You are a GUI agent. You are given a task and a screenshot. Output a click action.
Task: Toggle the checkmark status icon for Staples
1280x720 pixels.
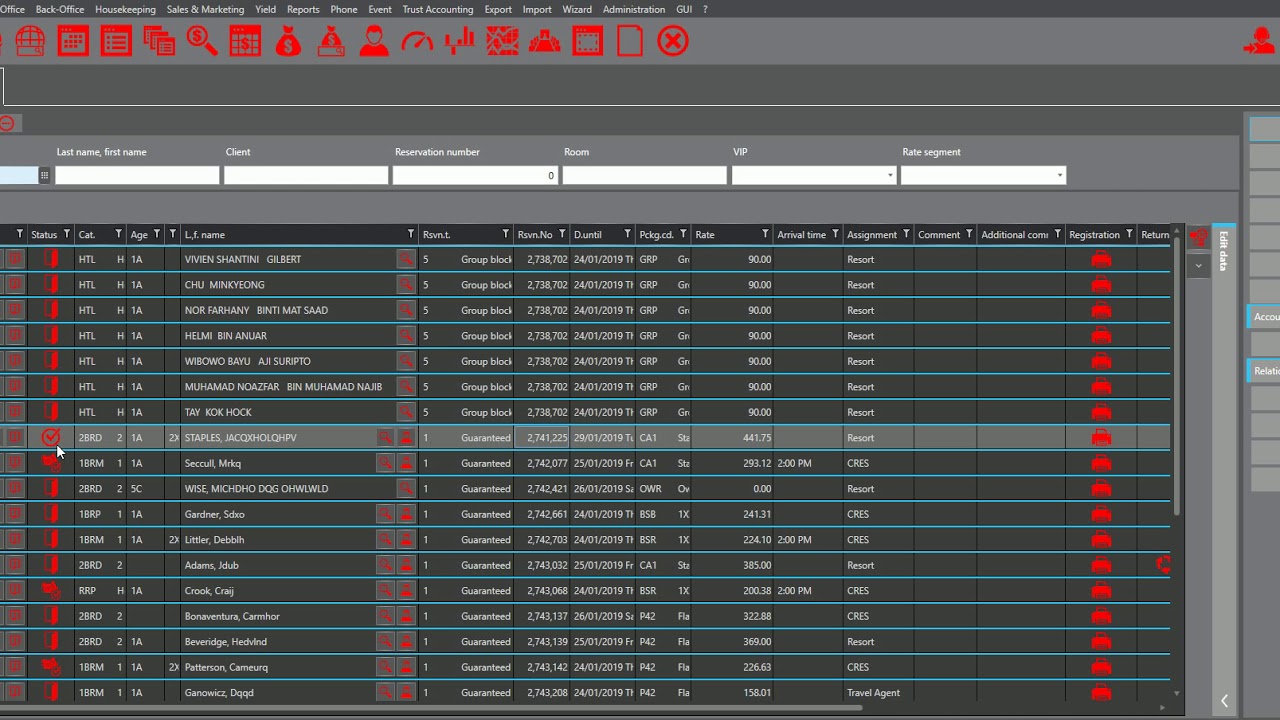point(51,437)
